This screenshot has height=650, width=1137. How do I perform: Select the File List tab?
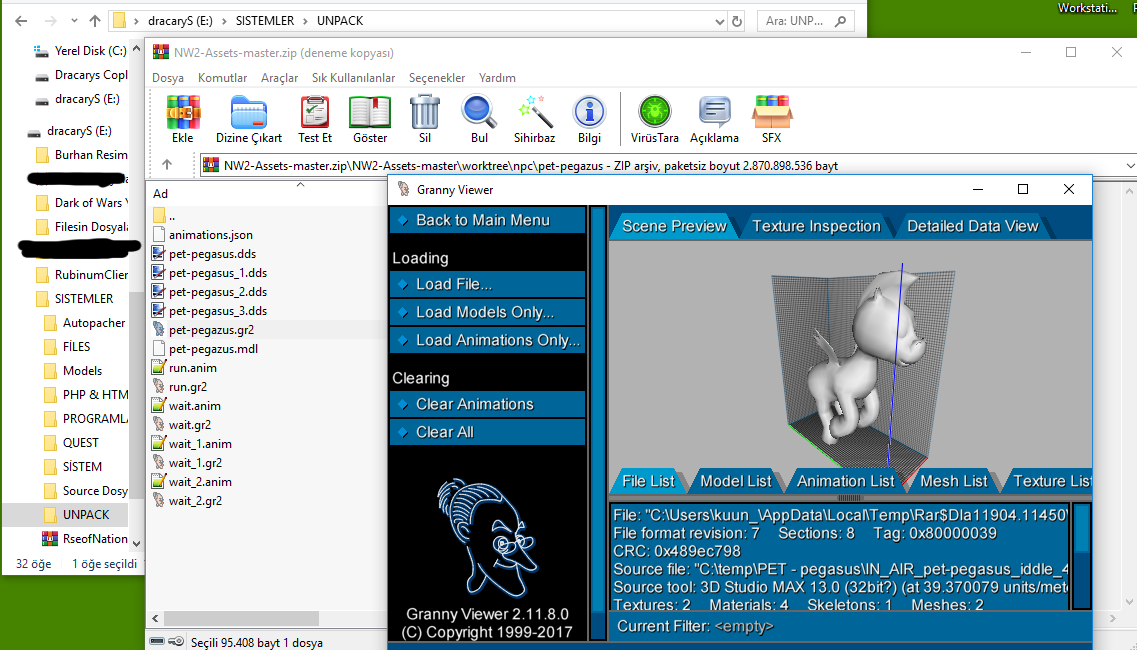648,481
